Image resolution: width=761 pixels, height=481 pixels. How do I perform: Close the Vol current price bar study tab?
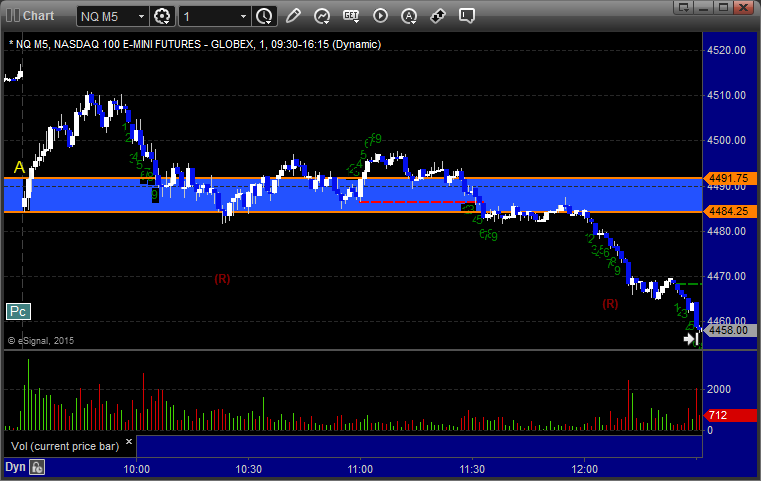click(x=129, y=442)
